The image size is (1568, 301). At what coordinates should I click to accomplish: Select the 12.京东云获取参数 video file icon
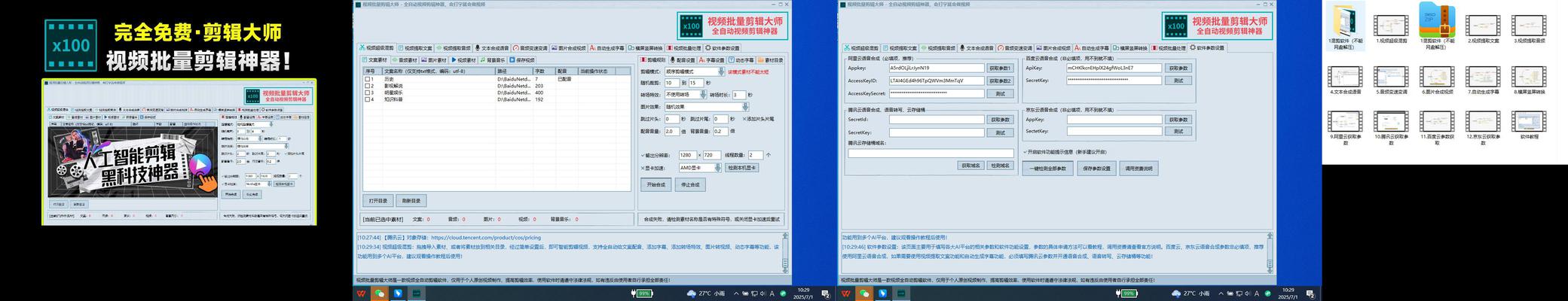(x=1483, y=120)
